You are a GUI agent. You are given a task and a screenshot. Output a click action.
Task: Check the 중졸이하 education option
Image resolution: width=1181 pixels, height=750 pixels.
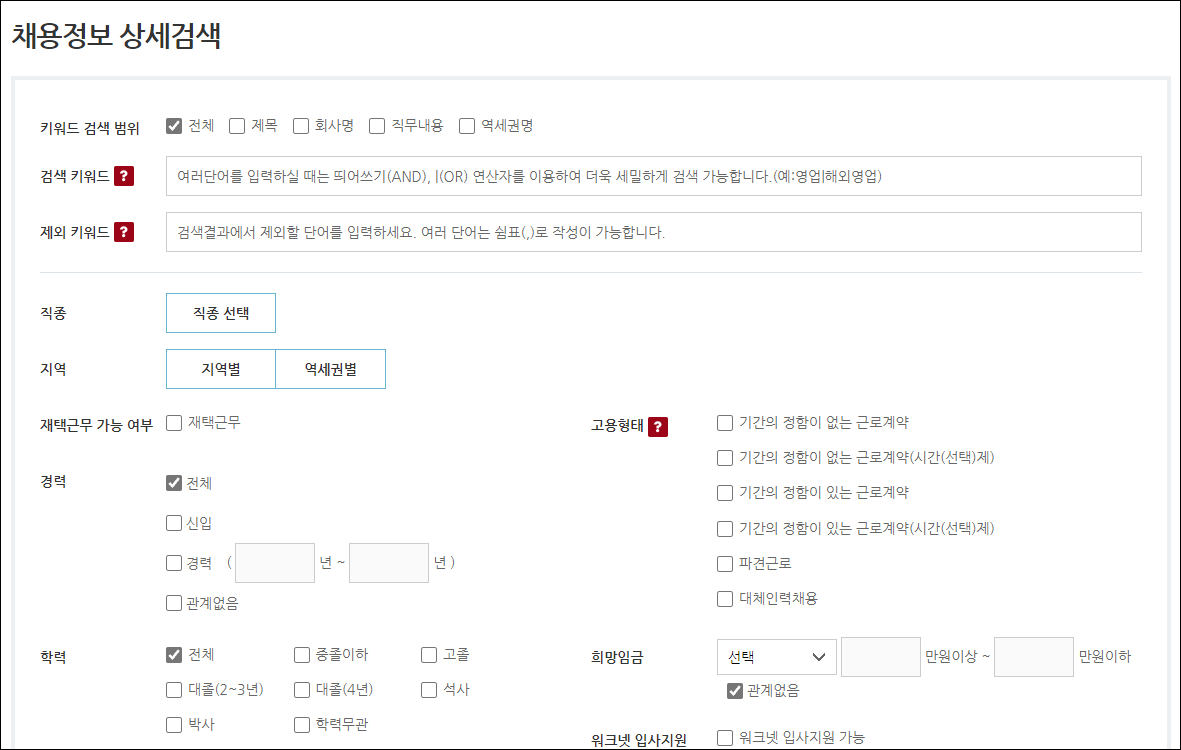click(302, 655)
